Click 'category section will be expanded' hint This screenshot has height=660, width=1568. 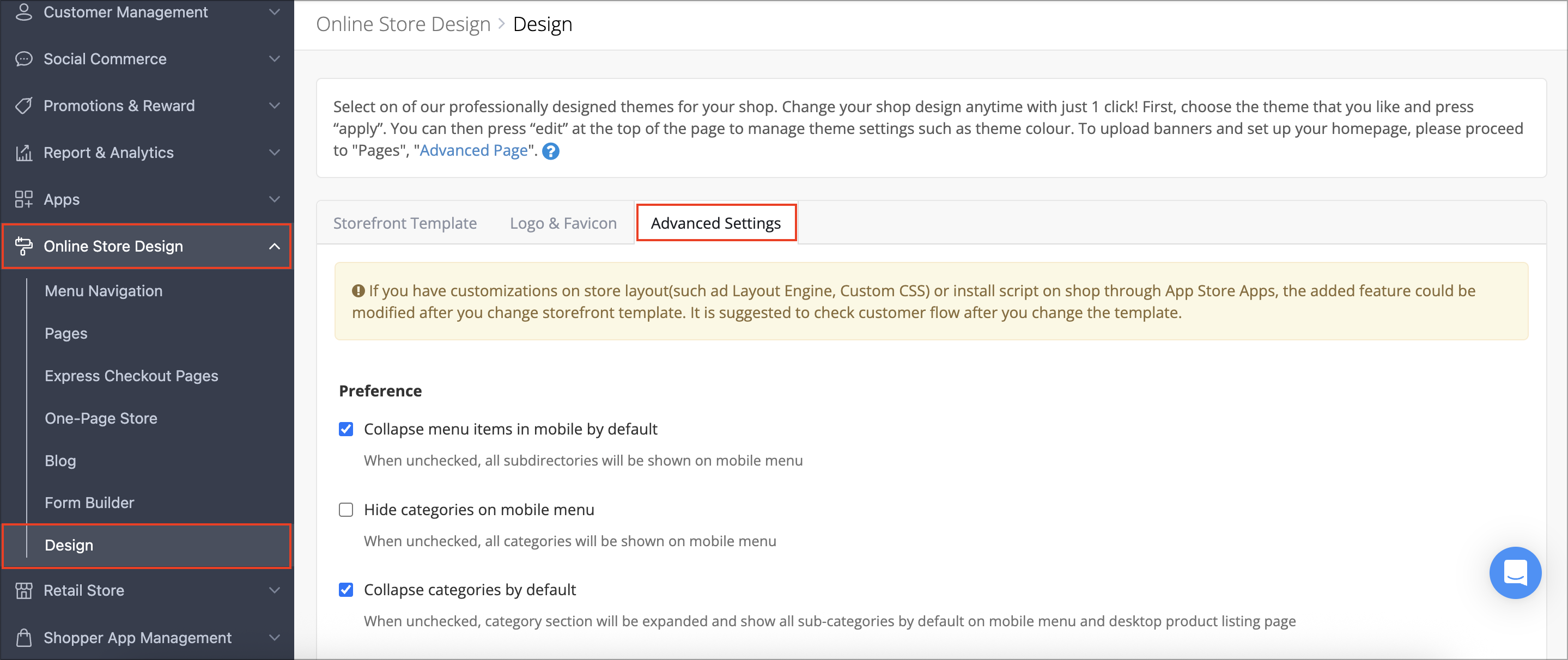point(830,622)
